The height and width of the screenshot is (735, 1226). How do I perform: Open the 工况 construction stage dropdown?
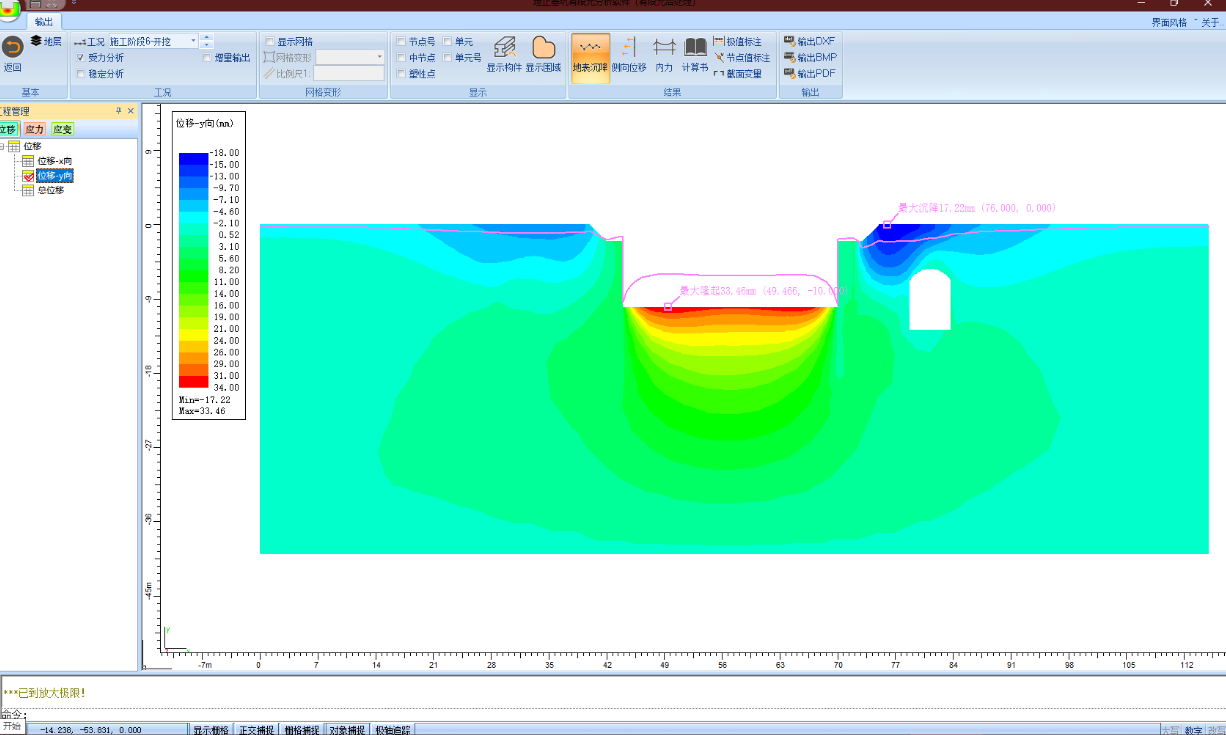click(193, 42)
